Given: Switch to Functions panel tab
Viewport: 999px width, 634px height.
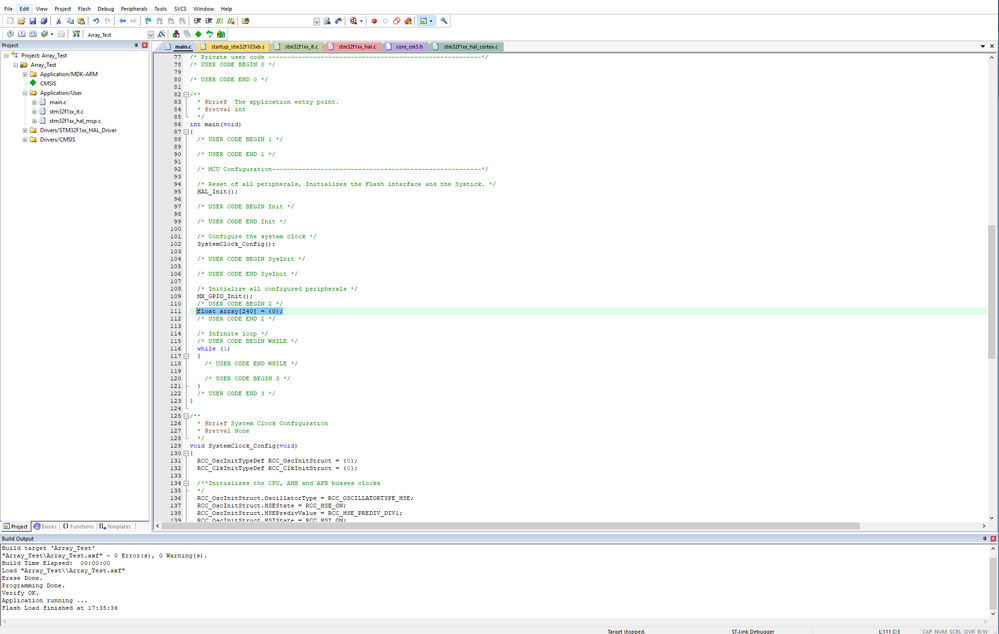Looking at the screenshot, I should click(x=79, y=526).
